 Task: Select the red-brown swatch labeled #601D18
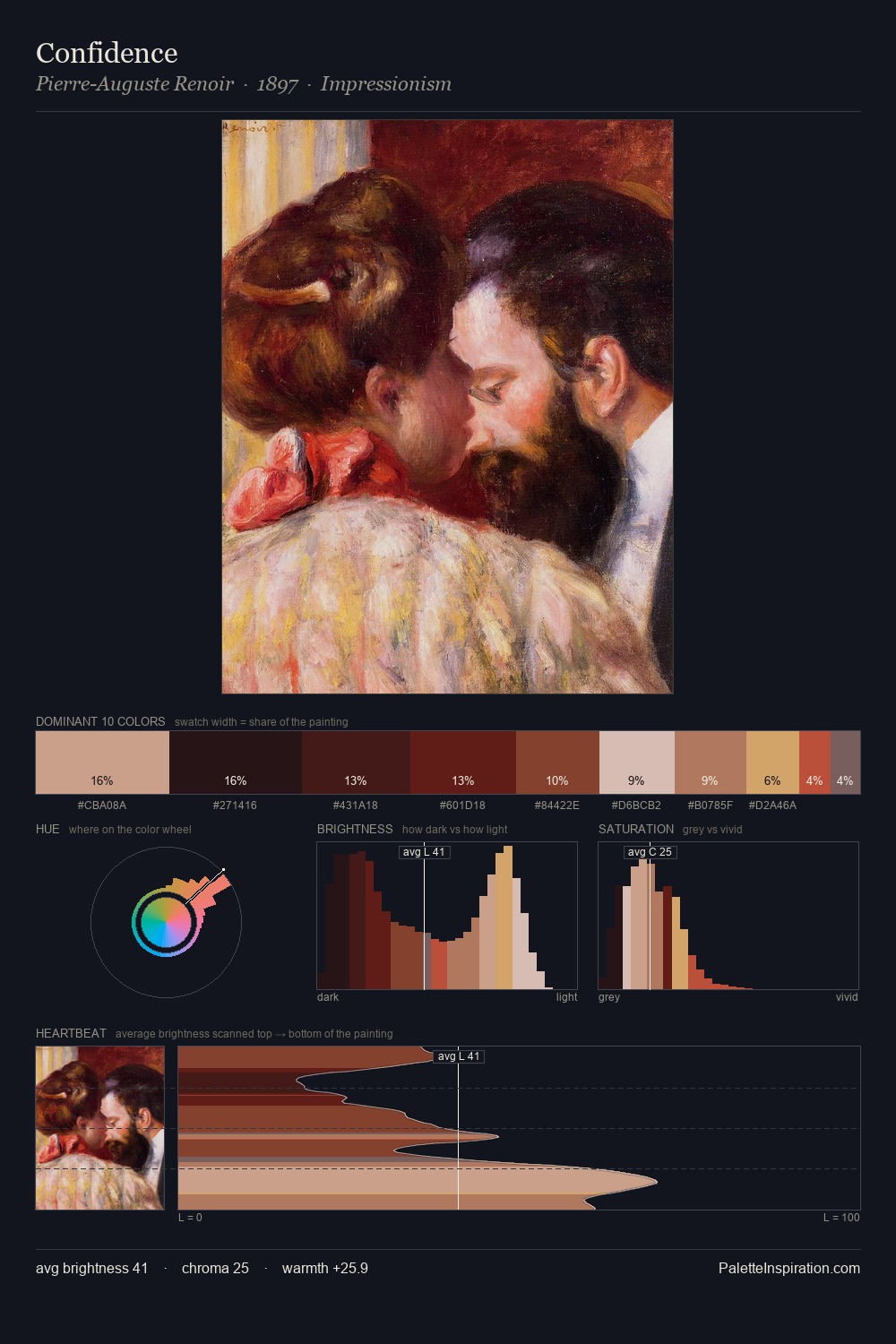[x=463, y=762]
